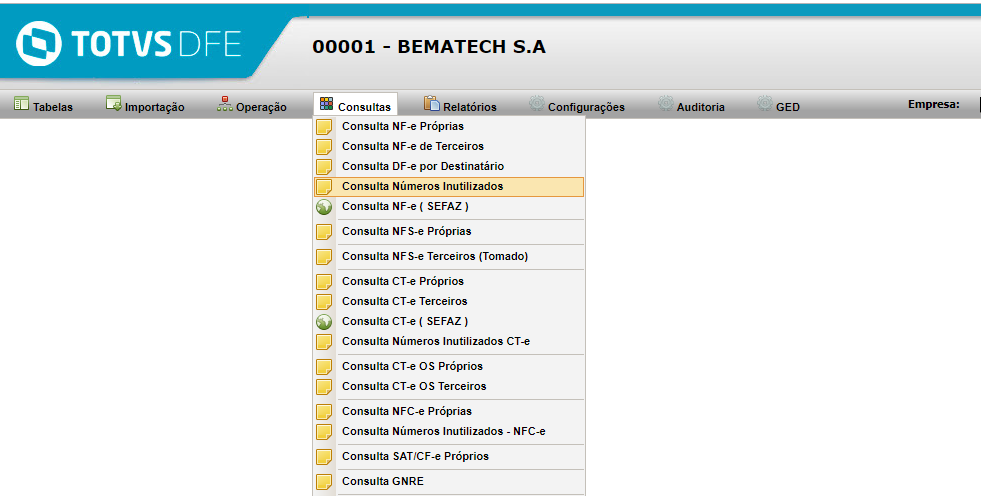The width and height of the screenshot is (981, 496).
Task: Open Consulta Números Inutilizados CT-e
Action: (x=449, y=342)
